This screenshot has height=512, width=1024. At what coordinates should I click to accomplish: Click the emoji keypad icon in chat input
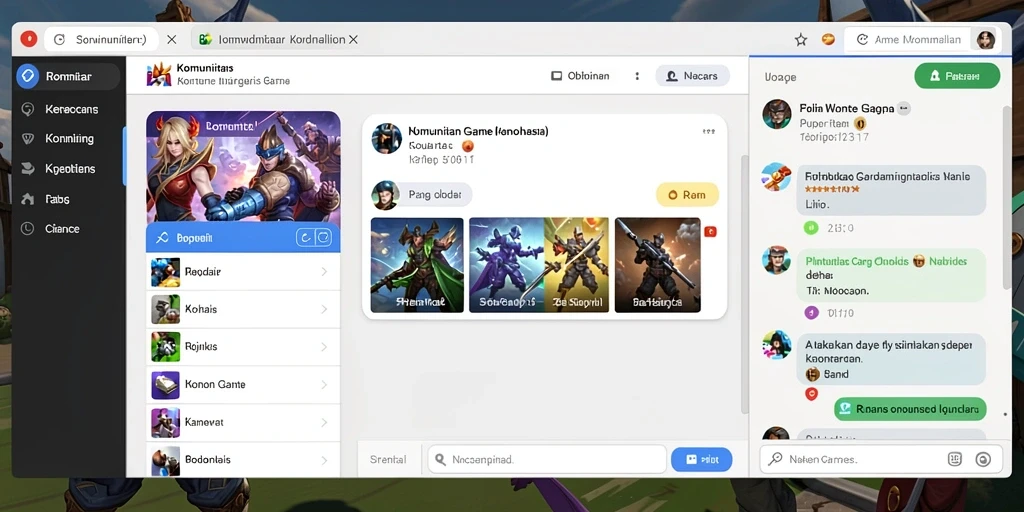954,459
